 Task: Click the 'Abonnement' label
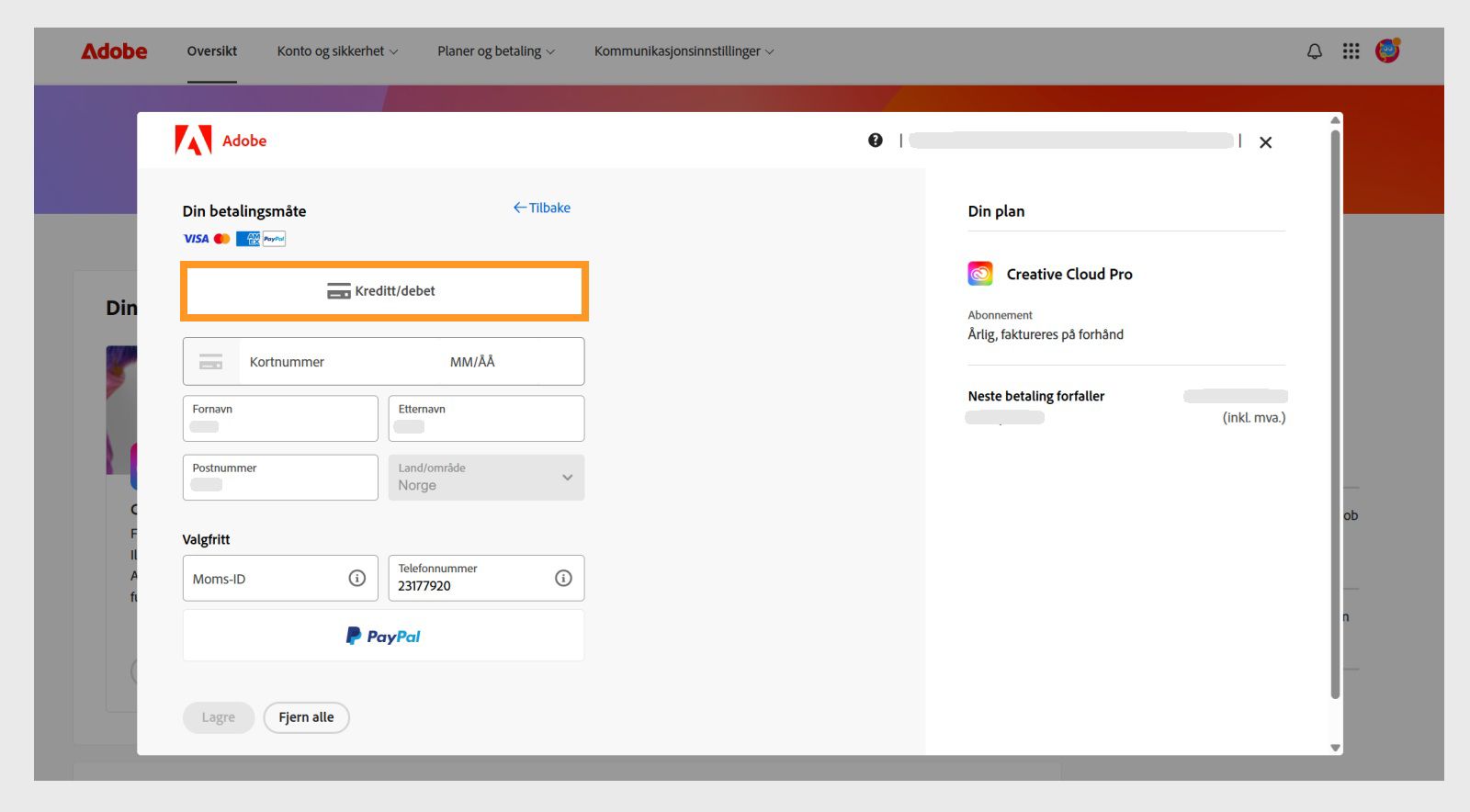[x=1000, y=315]
